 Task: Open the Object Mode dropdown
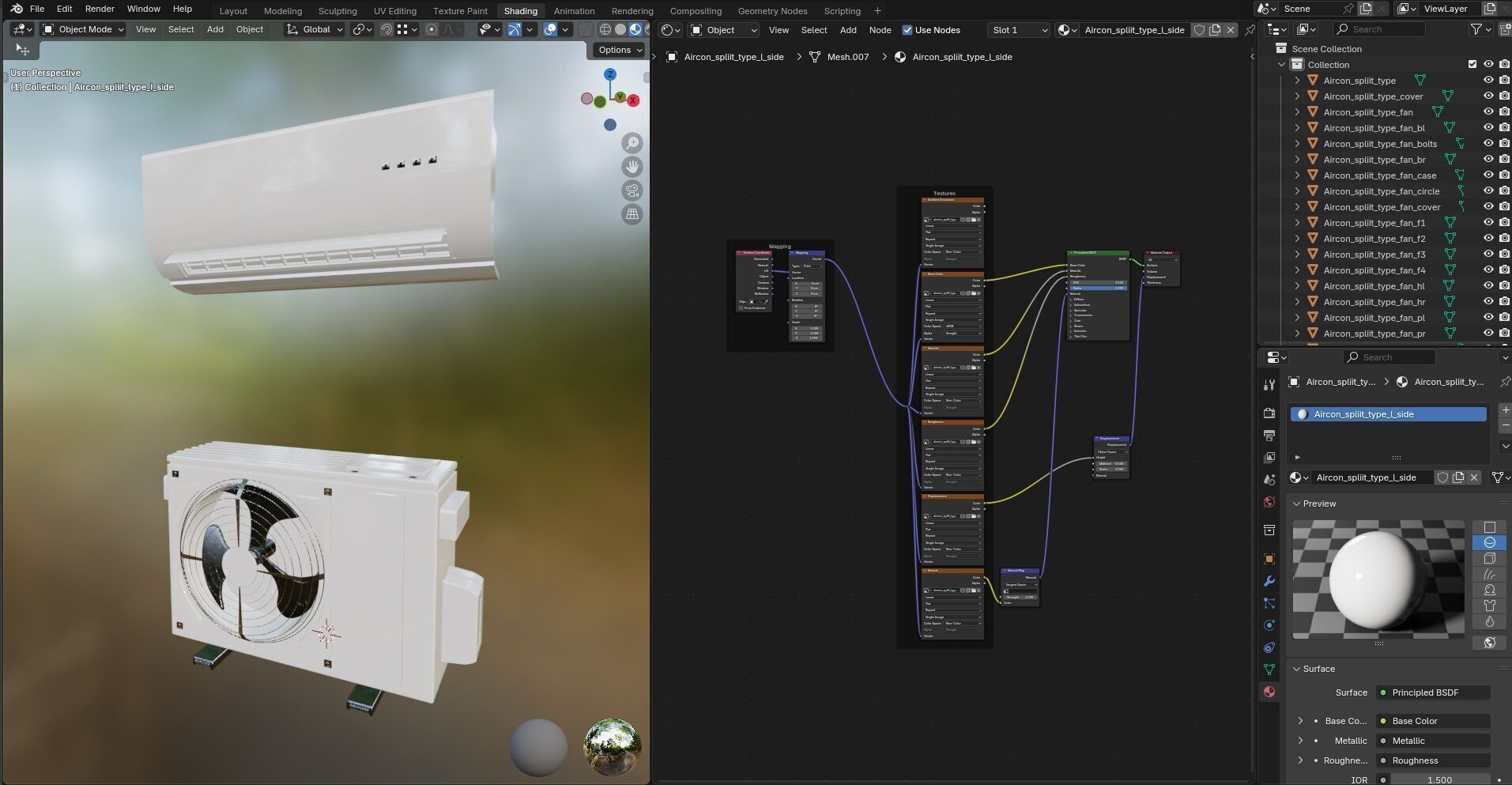[83, 29]
